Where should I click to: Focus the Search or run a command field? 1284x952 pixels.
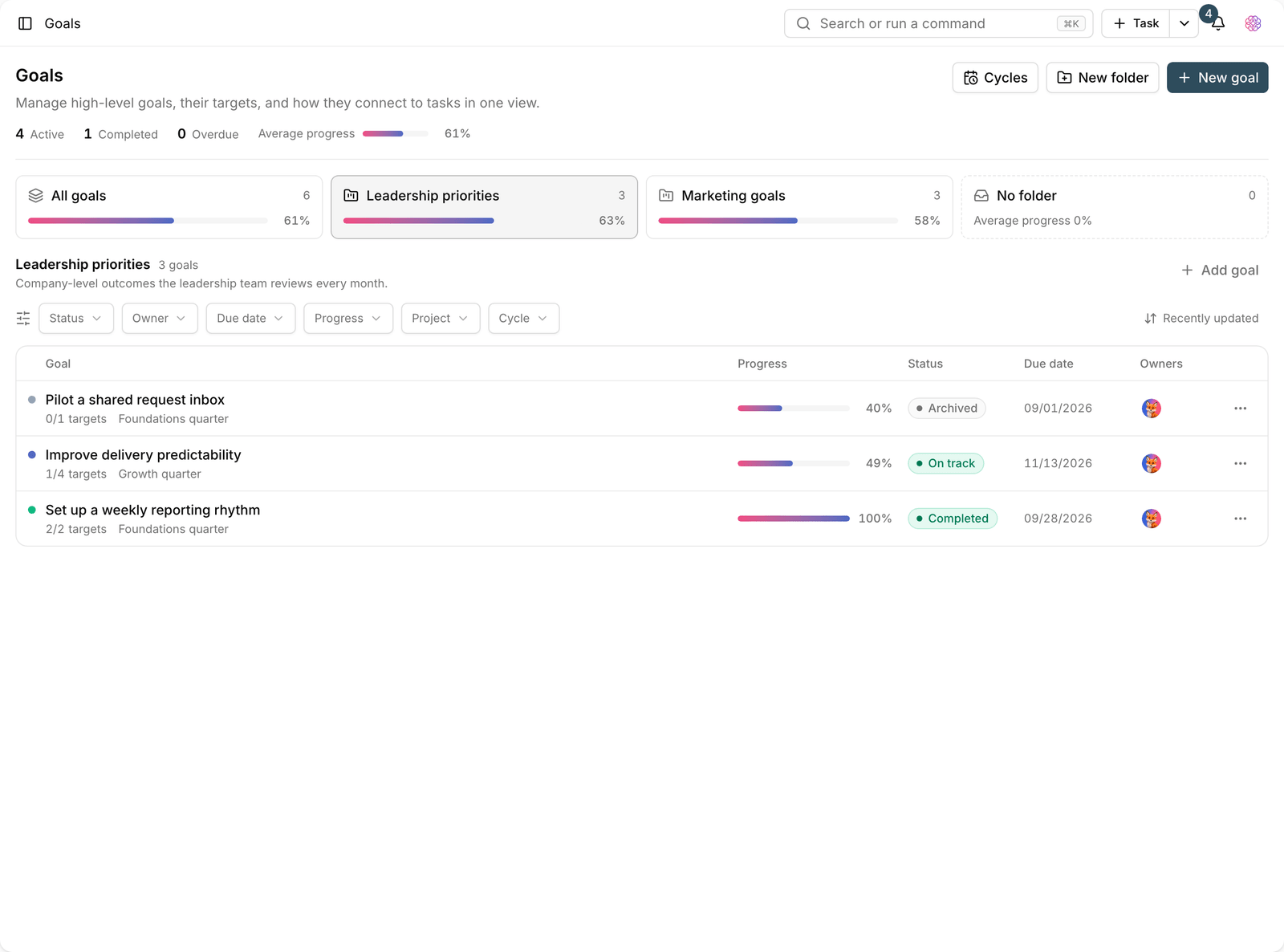click(938, 23)
